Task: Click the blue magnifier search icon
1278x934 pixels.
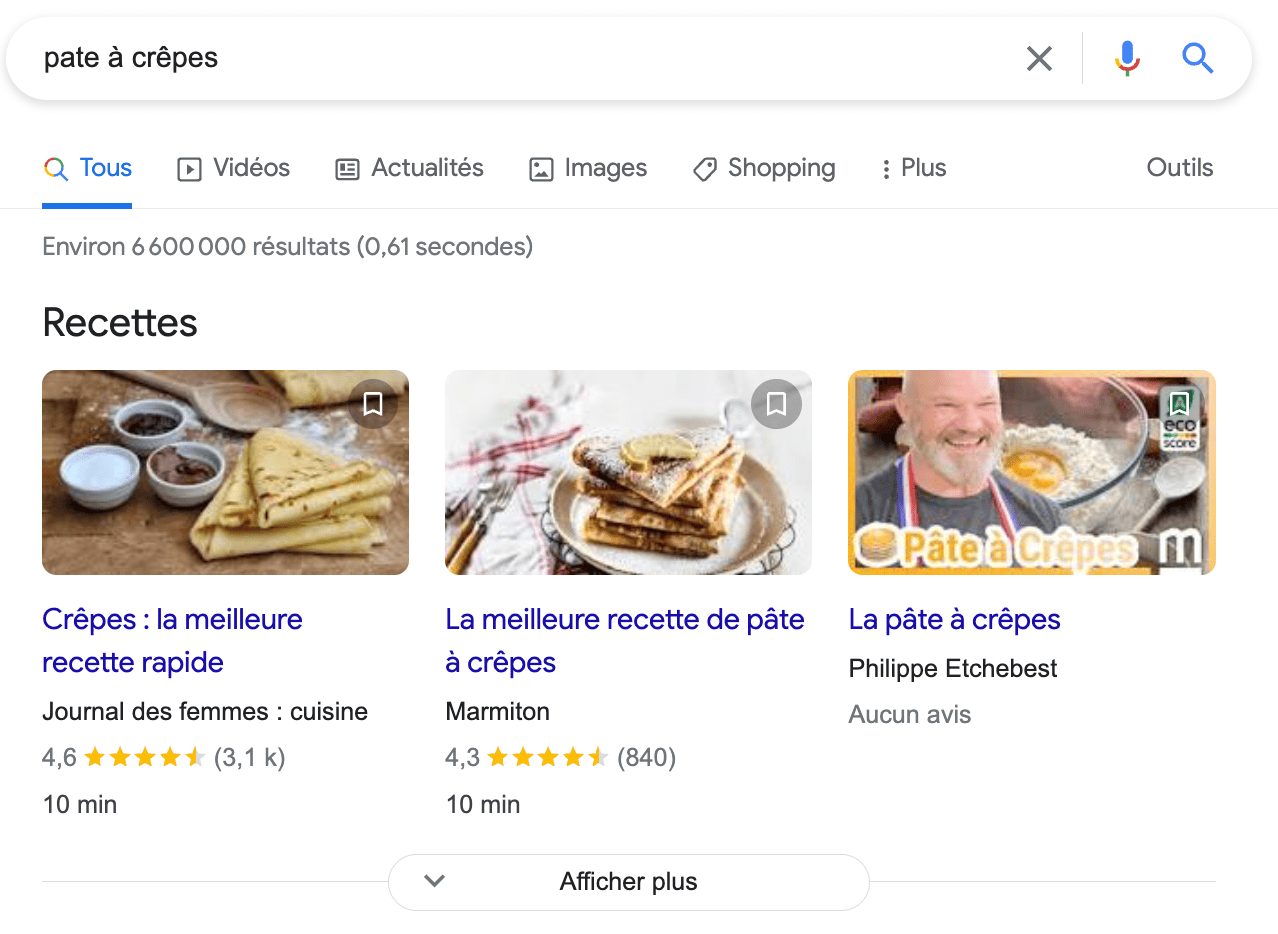Action: click(1197, 59)
